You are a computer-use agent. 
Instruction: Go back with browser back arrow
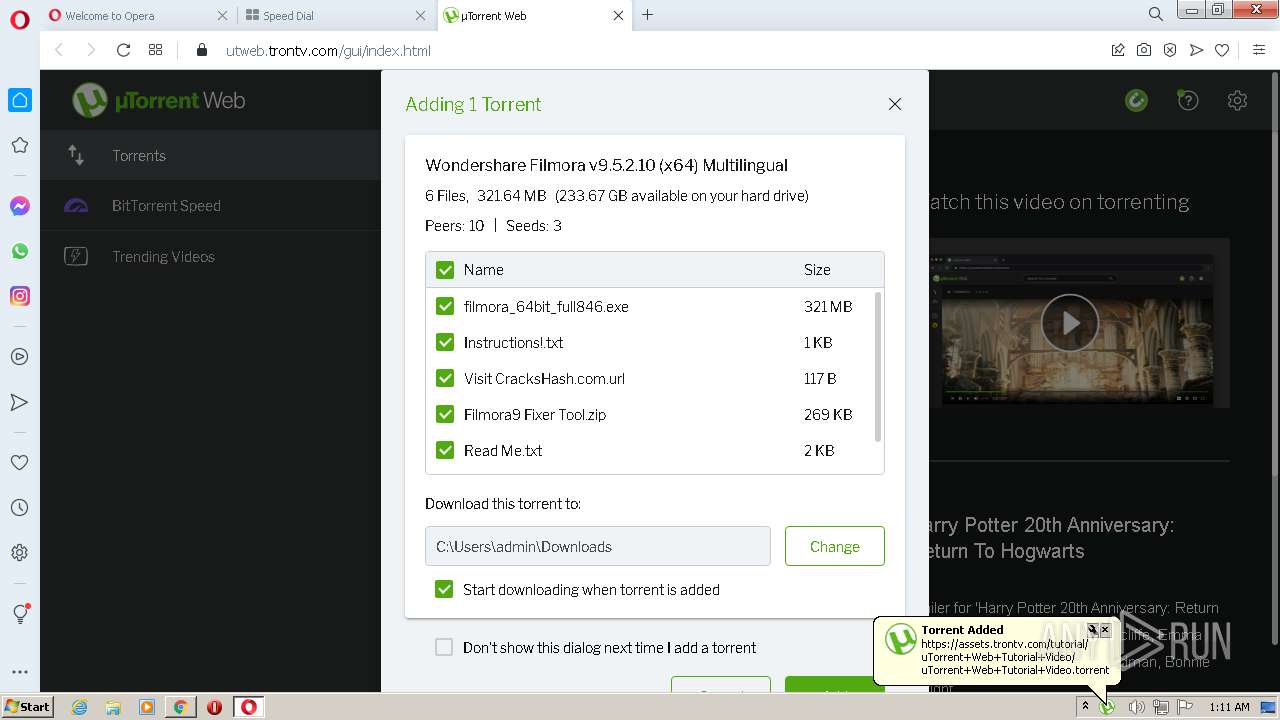coord(59,50)
